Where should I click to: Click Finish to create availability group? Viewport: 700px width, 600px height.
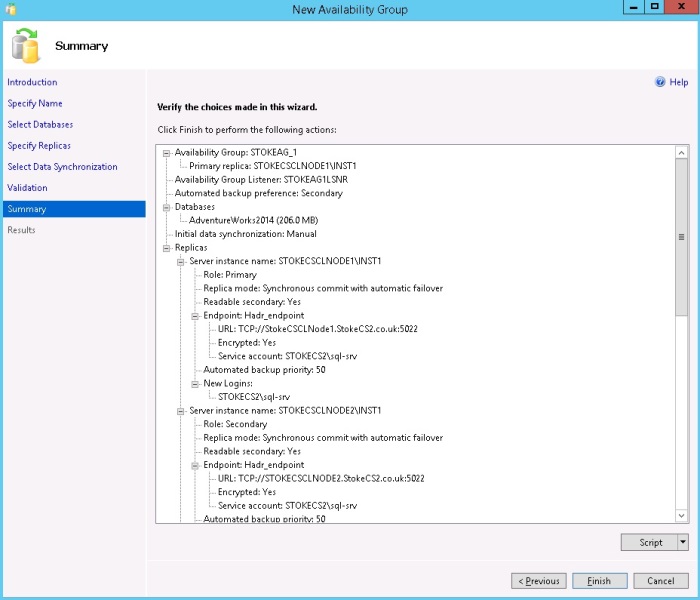pyautogui.click(x=600, y=581)
